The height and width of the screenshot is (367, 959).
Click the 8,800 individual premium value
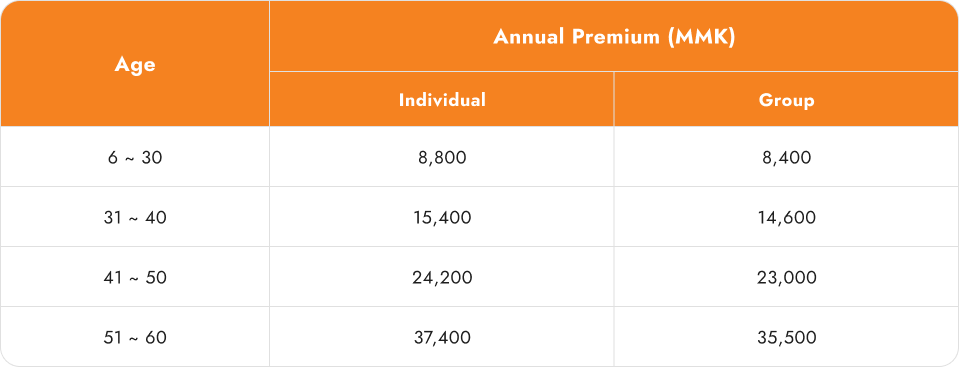(x=442, y=158)
